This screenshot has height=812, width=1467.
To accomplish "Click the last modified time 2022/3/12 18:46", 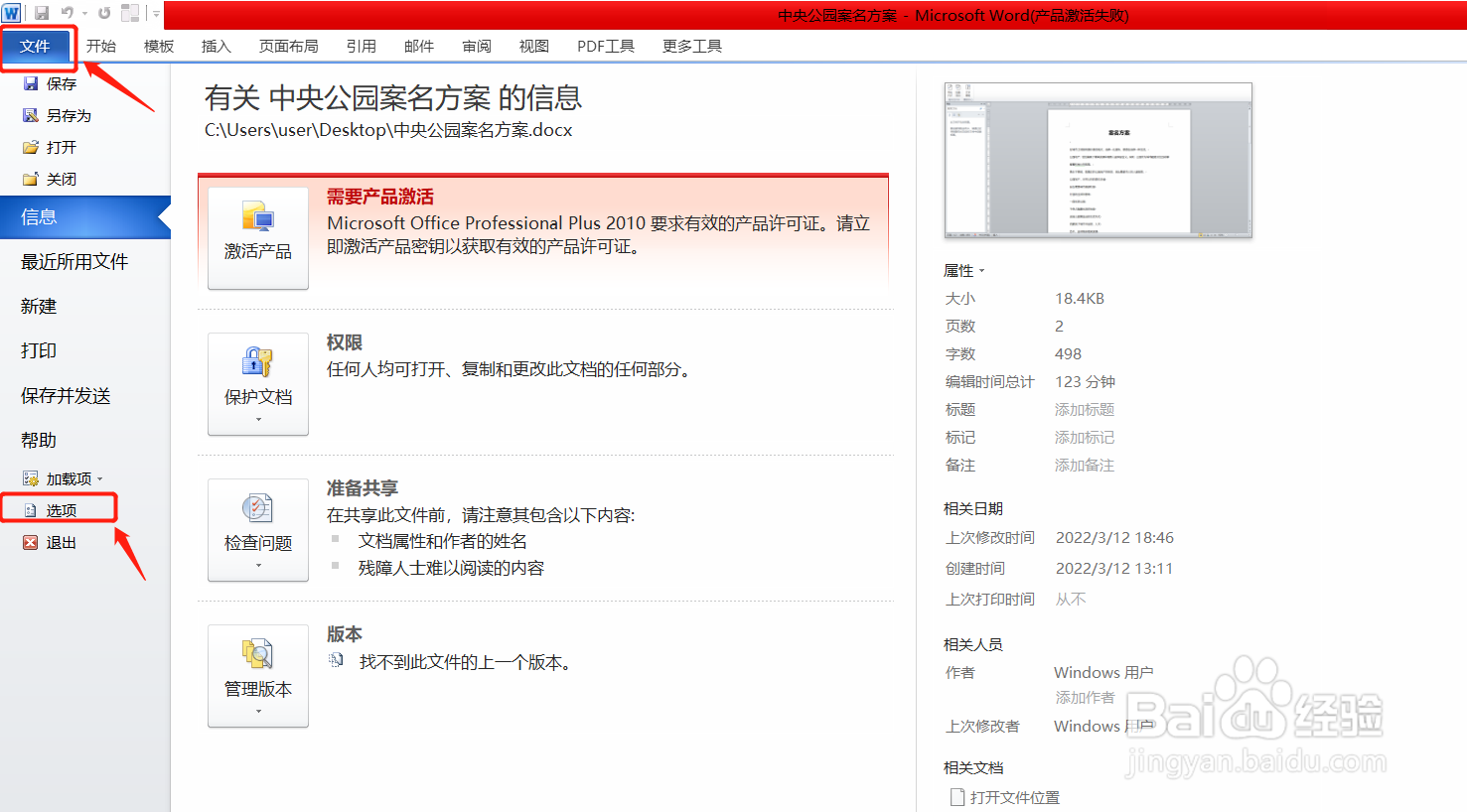I will click(1114, 537).
